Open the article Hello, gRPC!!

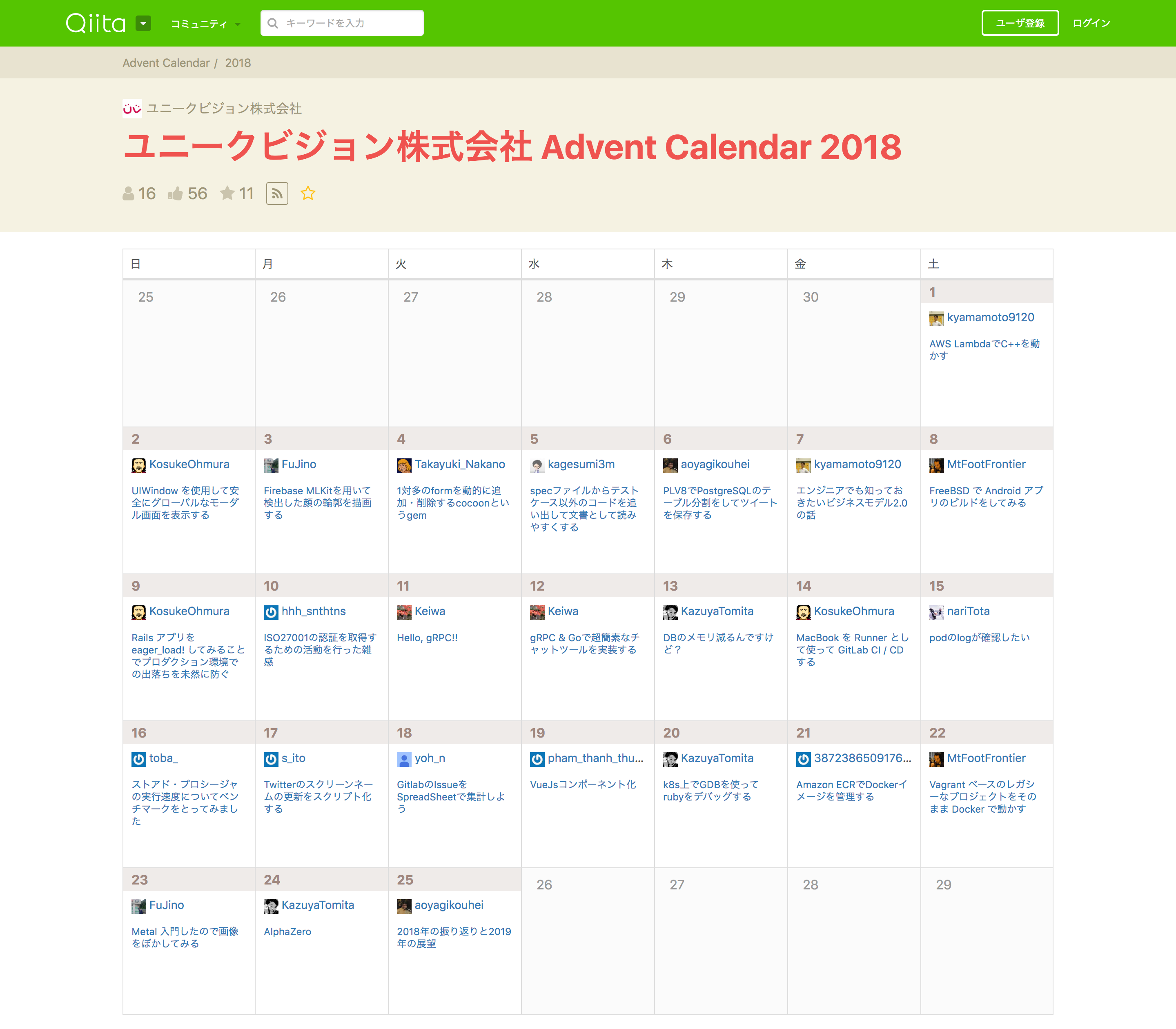pyautogui.click(x=427, y=638)
